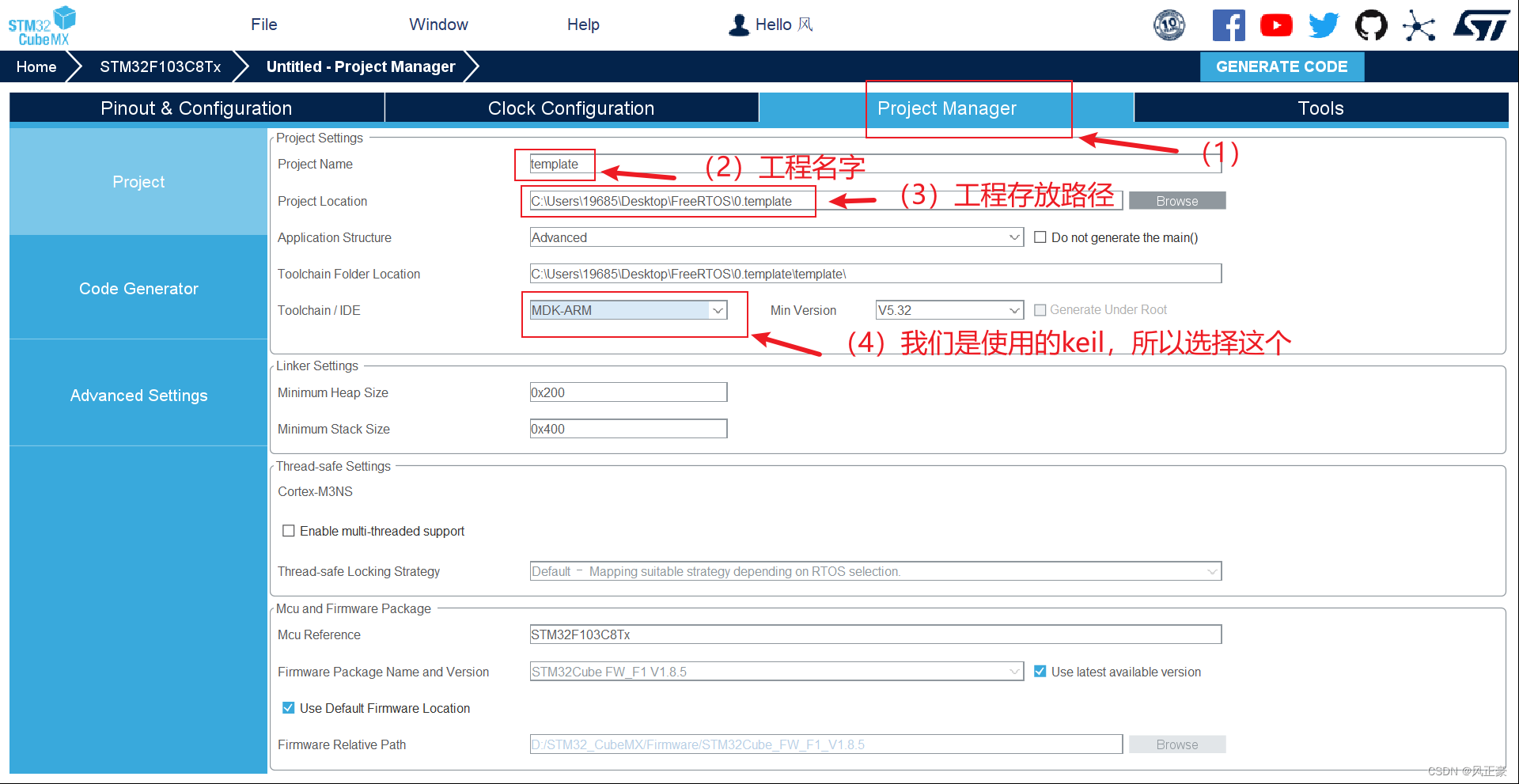The height and width of the screenshot is (784, 1519).
Task: Click the user profile icon beside Hello
Action: pyautogui.click(x=738, y=25)
